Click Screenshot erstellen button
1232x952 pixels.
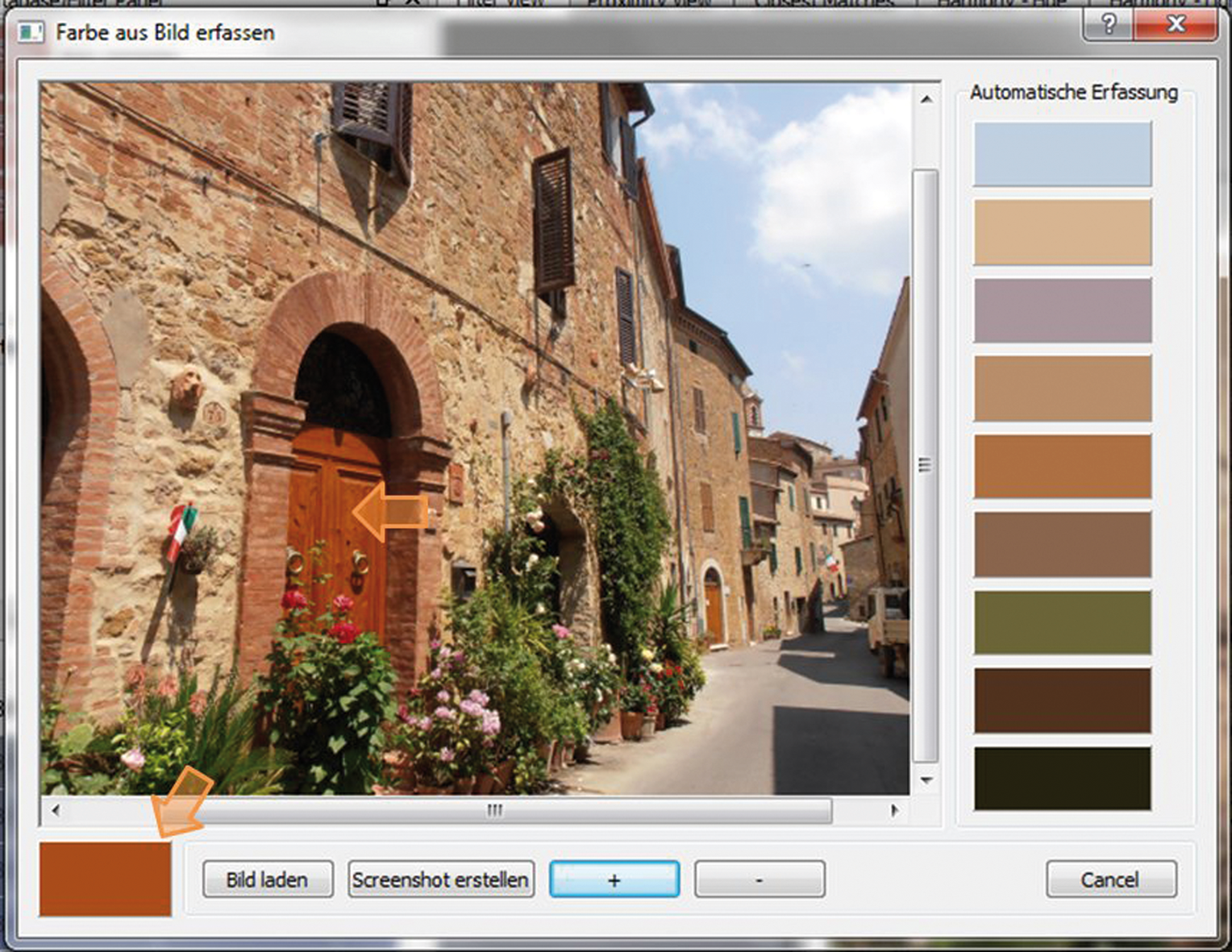(x=440, y=879)
